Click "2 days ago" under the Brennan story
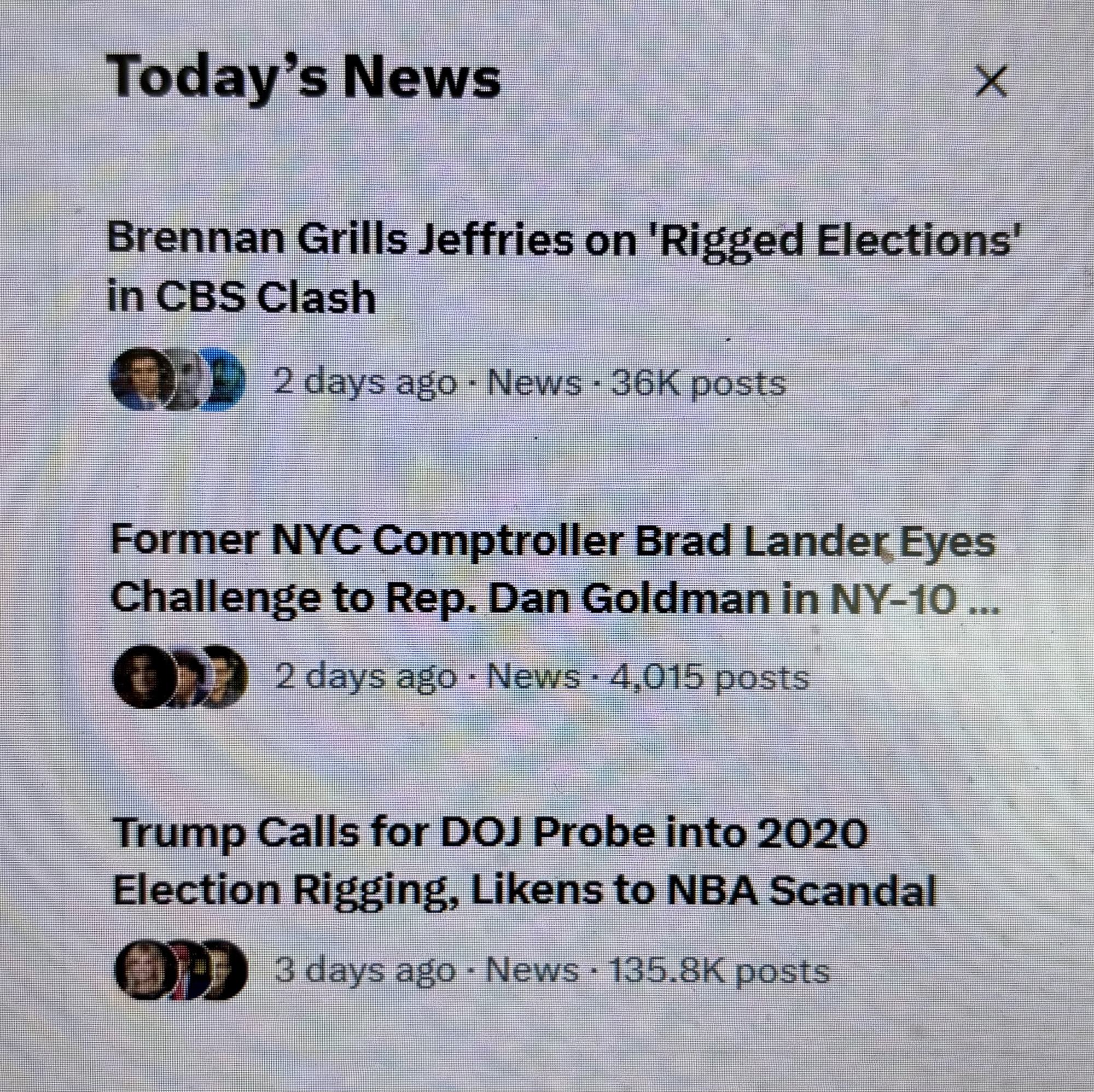This screenshot has height=1092, width=1094. (x=364, y=383)
